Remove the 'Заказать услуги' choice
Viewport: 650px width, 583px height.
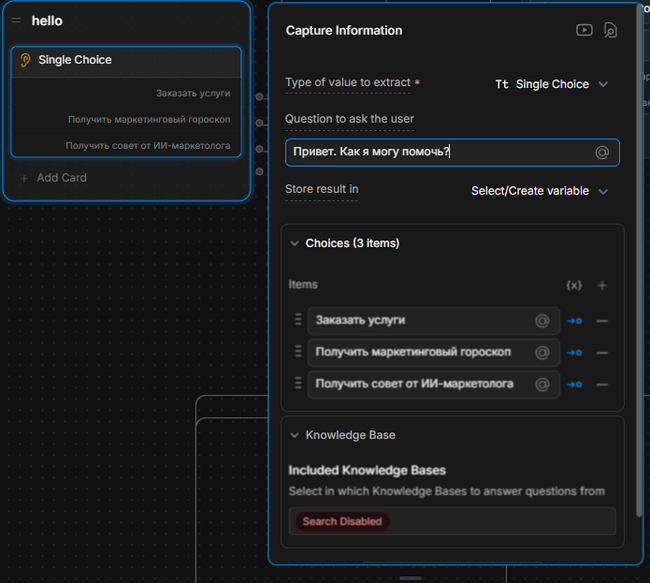pos(602,321)
